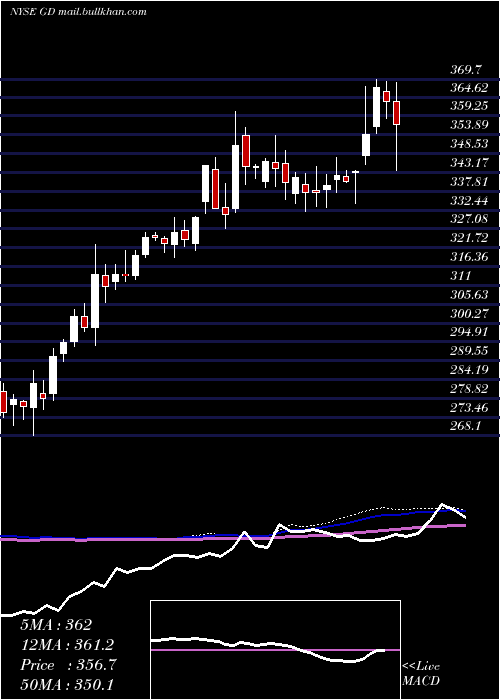Click the <<Live MACD label
The height and width of the screenshot is (700, 500).
[421, 674]
